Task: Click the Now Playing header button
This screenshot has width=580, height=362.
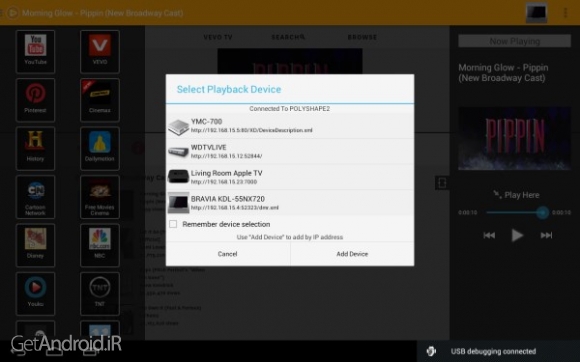Action: pyautogui.click(x=514, y=41)
